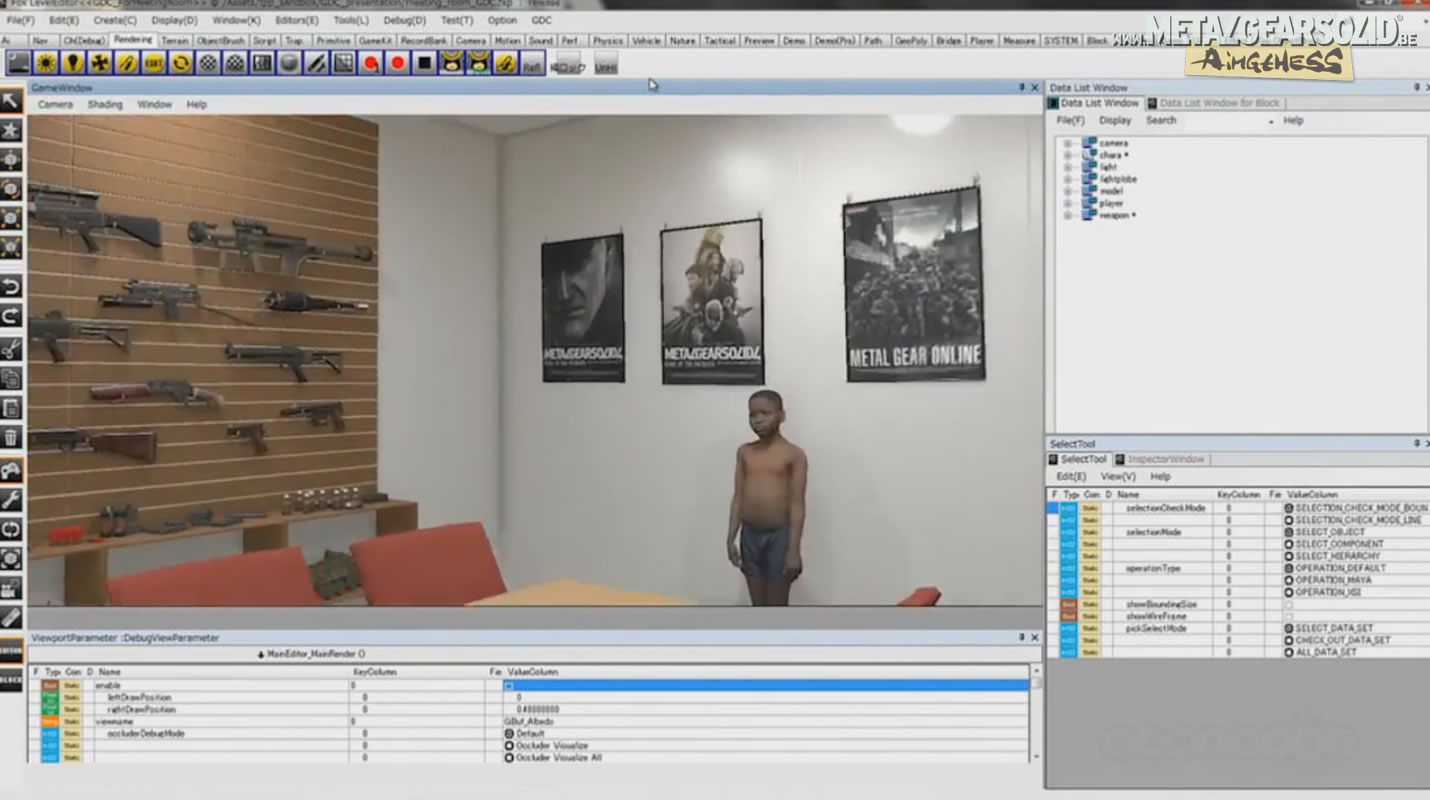This screenshot has width=1430, height=800.
Task: Click the wrench icon in the left sidebar
Action: (11, 499)
